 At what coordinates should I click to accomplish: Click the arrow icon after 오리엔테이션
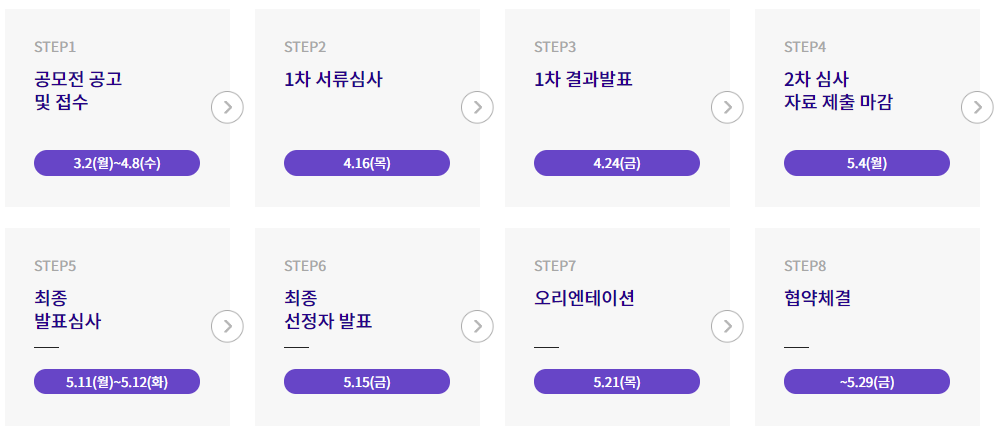pyautogui.click(x=727, y=326)
